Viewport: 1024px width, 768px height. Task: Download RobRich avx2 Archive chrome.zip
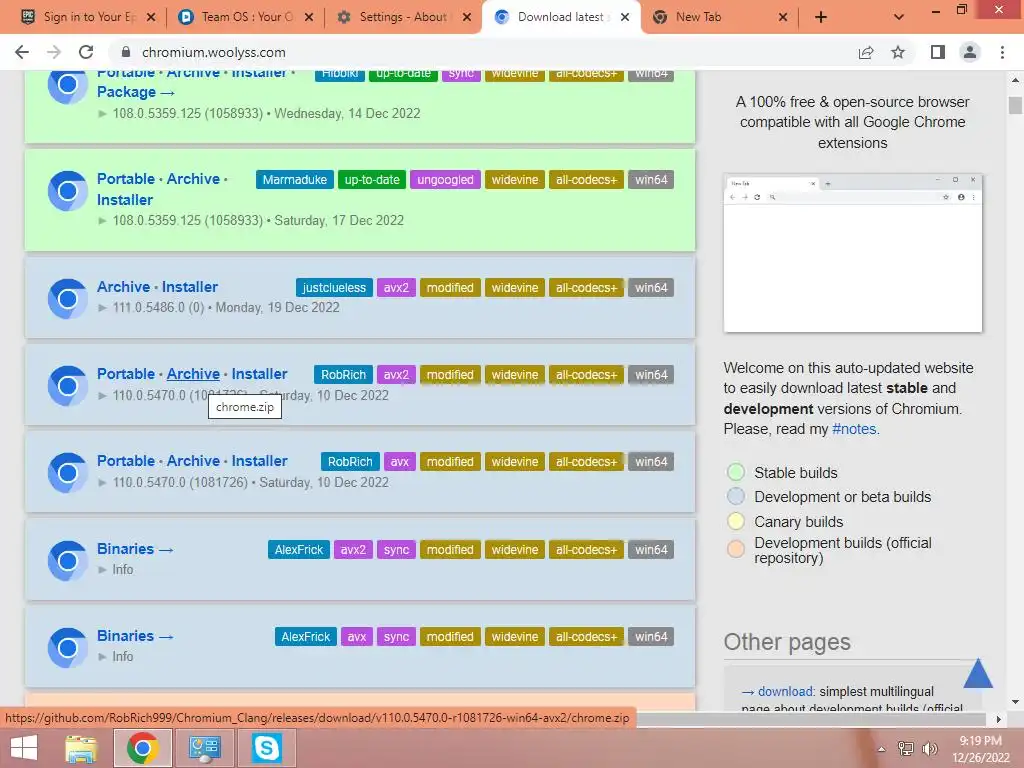click(193, 374)
